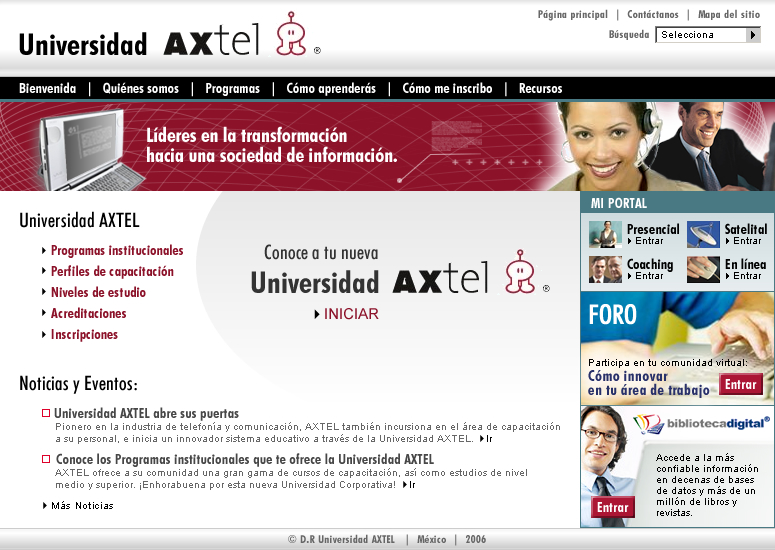The image size is (775, 550).
Task: Click the En línea mouse thumbnail
Action: pos(703,269)
